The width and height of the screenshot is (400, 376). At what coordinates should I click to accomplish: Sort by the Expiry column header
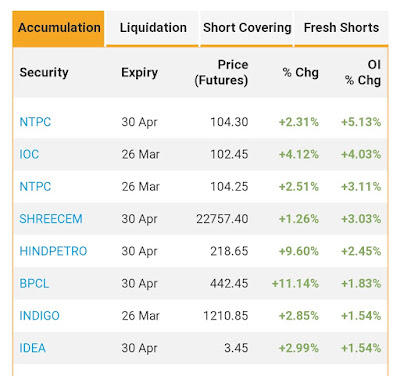pyautogui.click(x=139, y=73)
